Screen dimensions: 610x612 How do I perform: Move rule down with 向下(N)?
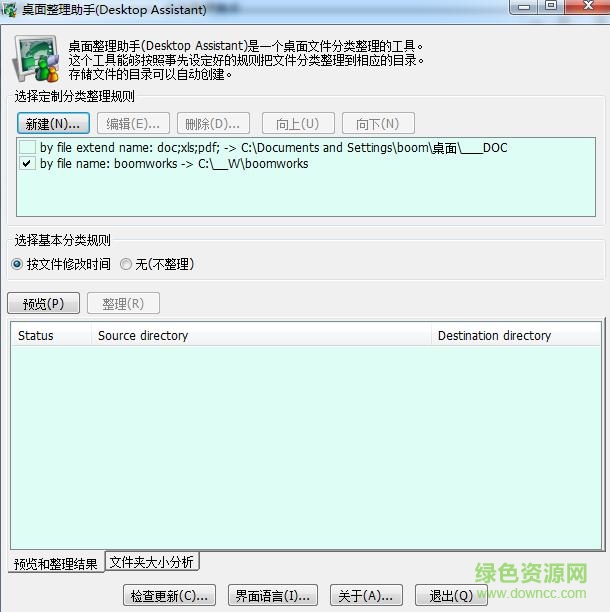click(x=378, y=124)
